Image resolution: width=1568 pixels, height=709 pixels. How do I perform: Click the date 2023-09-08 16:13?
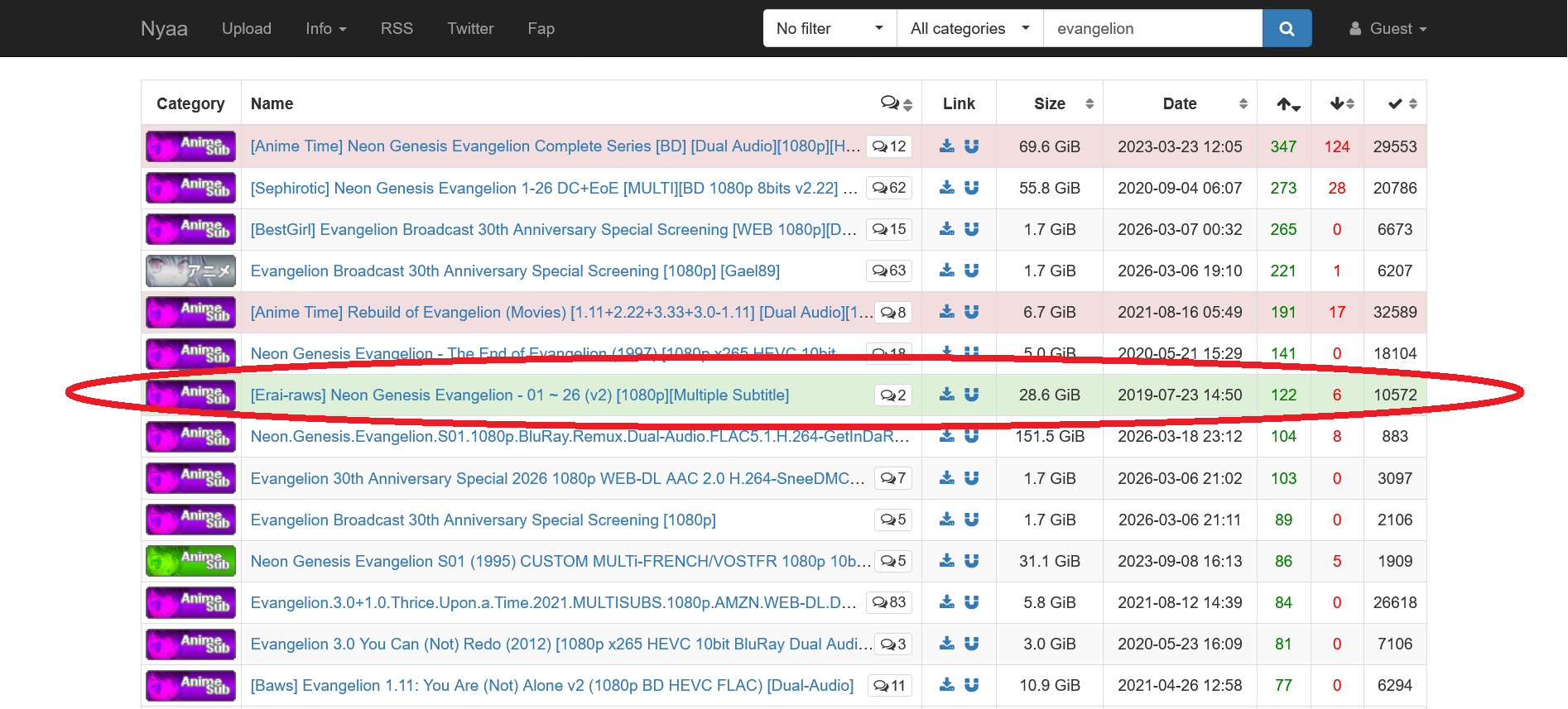pos(1180,561)
